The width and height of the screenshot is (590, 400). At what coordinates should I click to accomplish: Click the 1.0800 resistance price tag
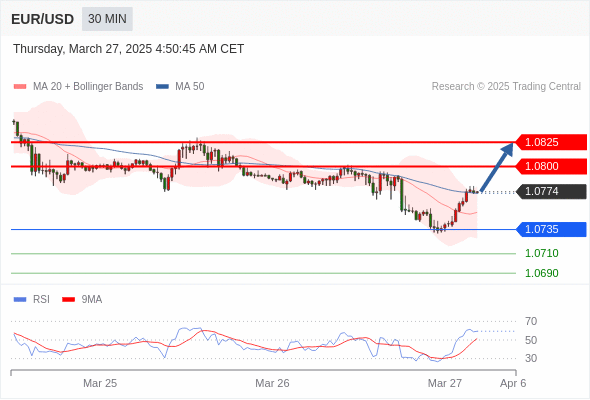pos(551,166)
